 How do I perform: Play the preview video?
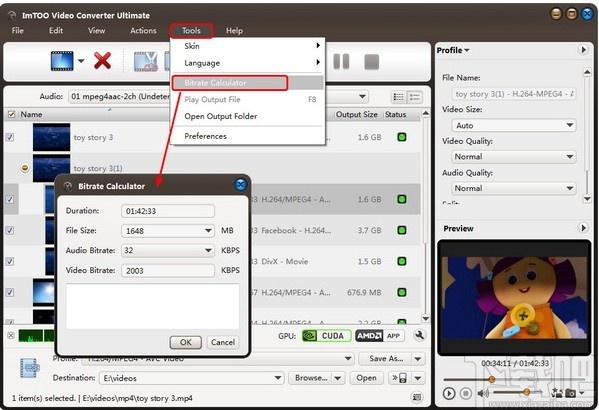click(449, 393)
